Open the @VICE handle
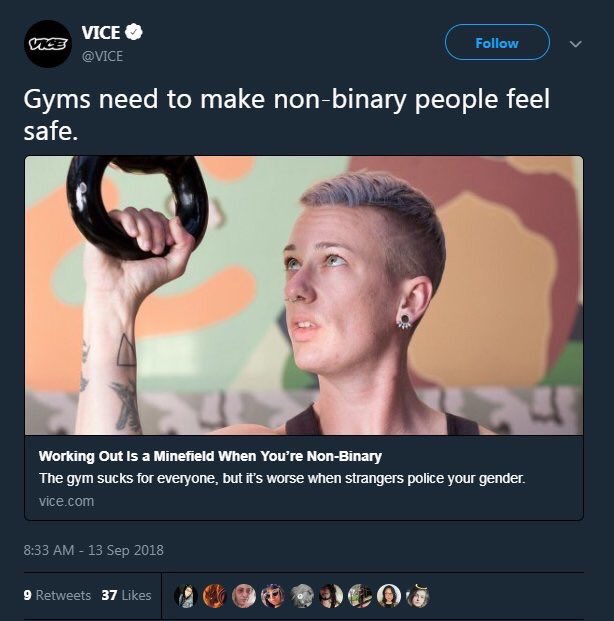614x621 pixels. [102, 56]
